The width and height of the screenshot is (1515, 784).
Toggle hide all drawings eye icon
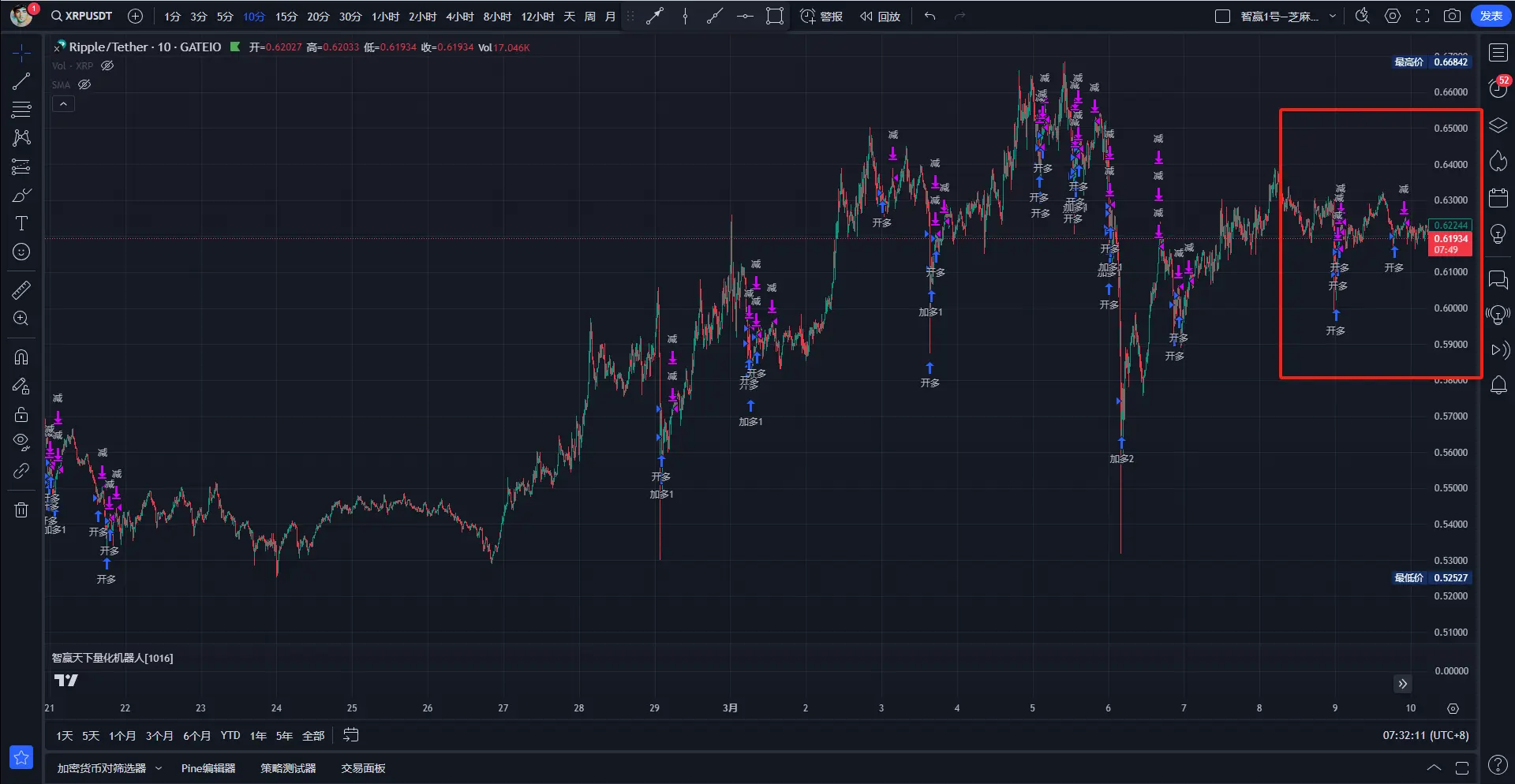[x=21, y=442]
